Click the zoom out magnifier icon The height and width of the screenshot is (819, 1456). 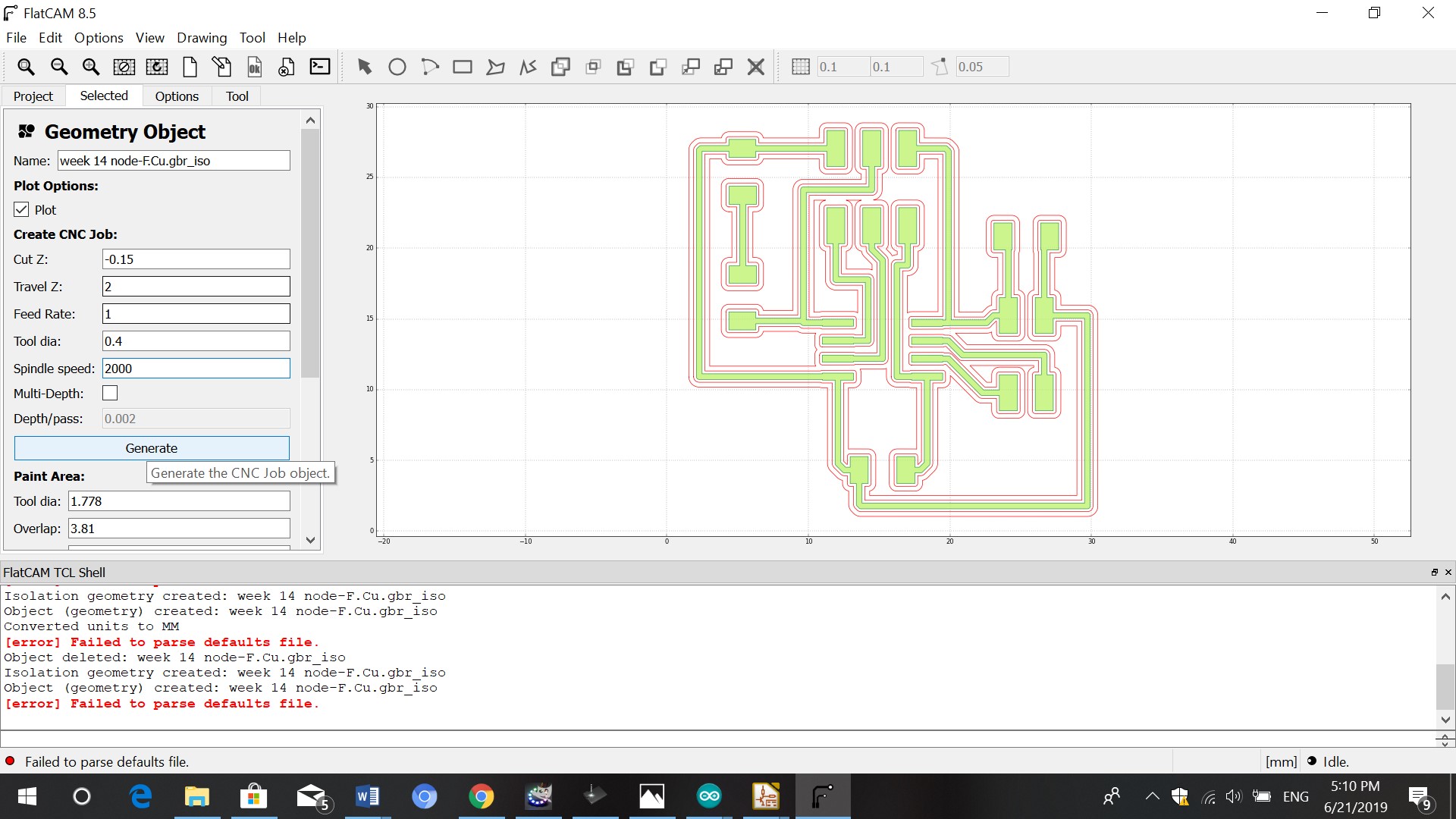click(58, 67)
